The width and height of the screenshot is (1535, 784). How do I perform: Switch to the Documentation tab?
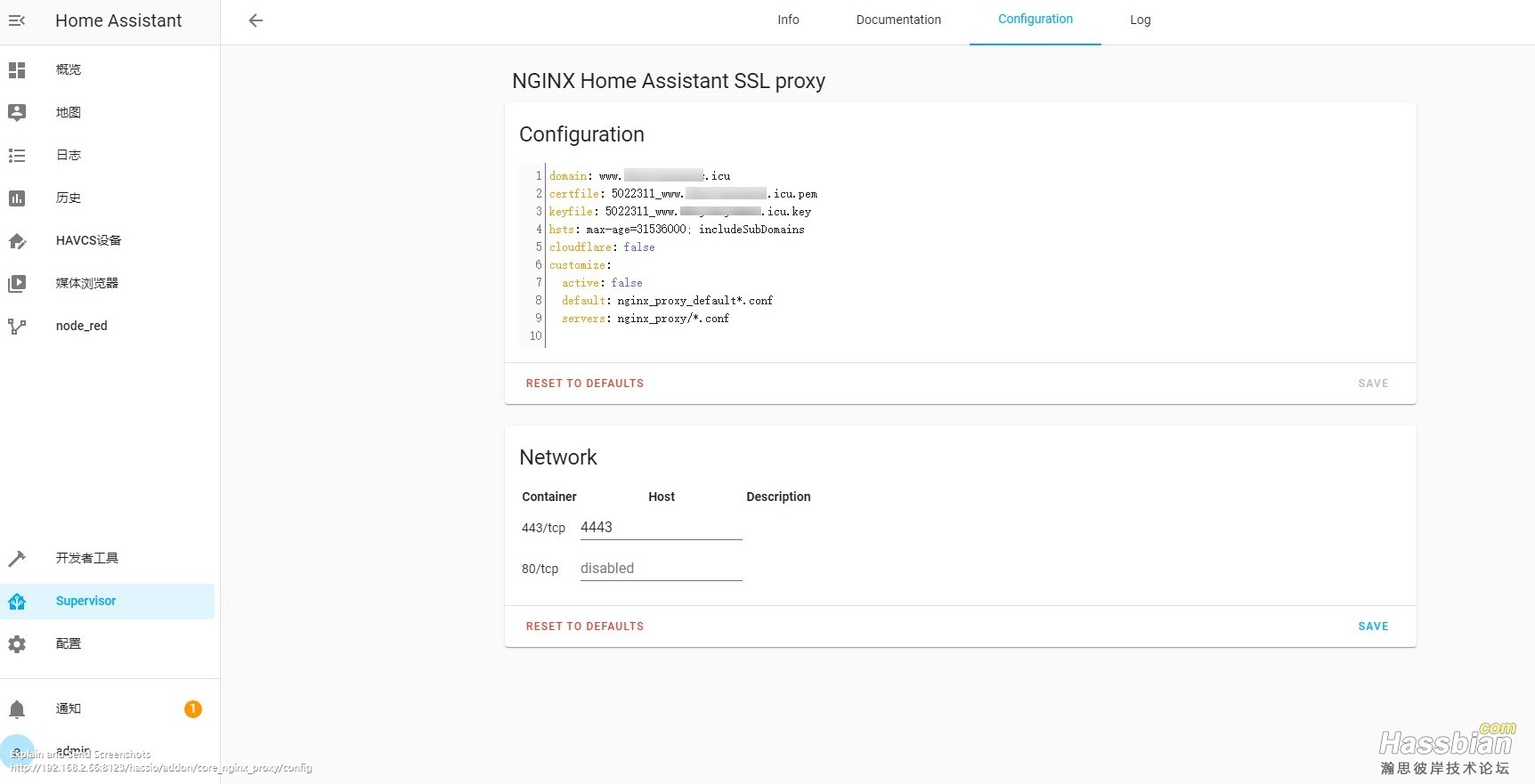click(898, 20)
